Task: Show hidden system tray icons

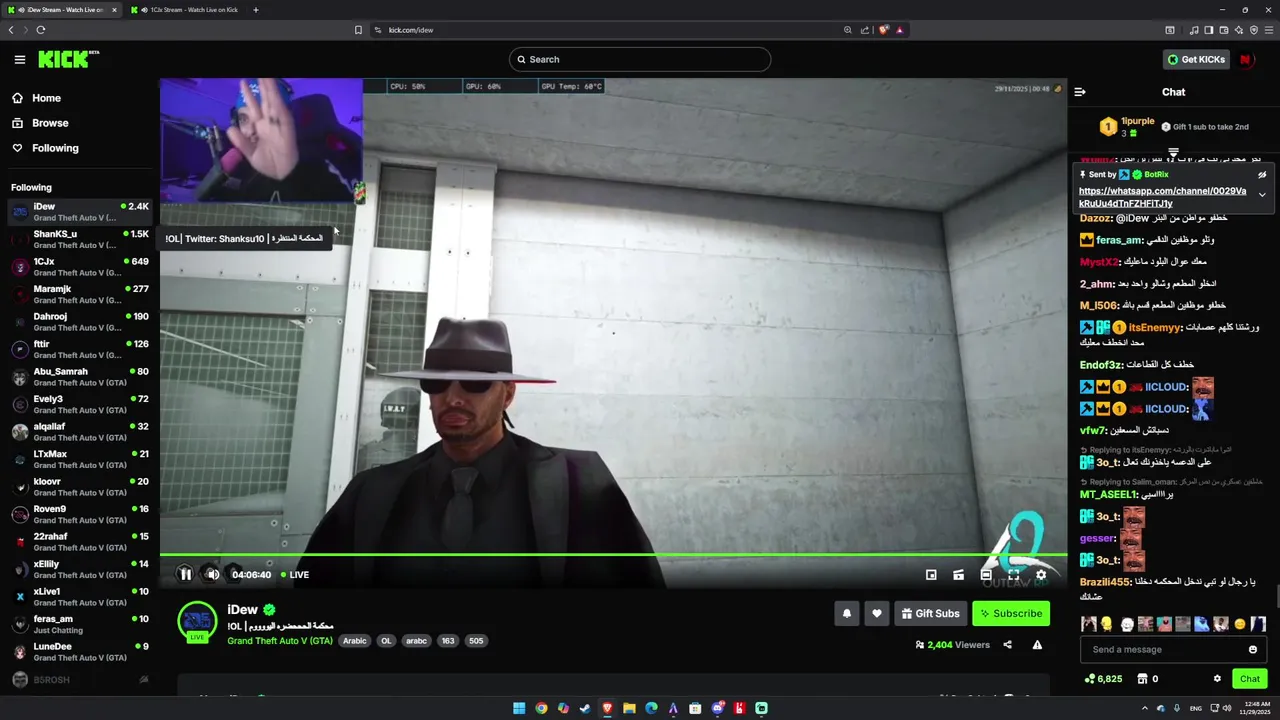Action: pos(1145,708)
